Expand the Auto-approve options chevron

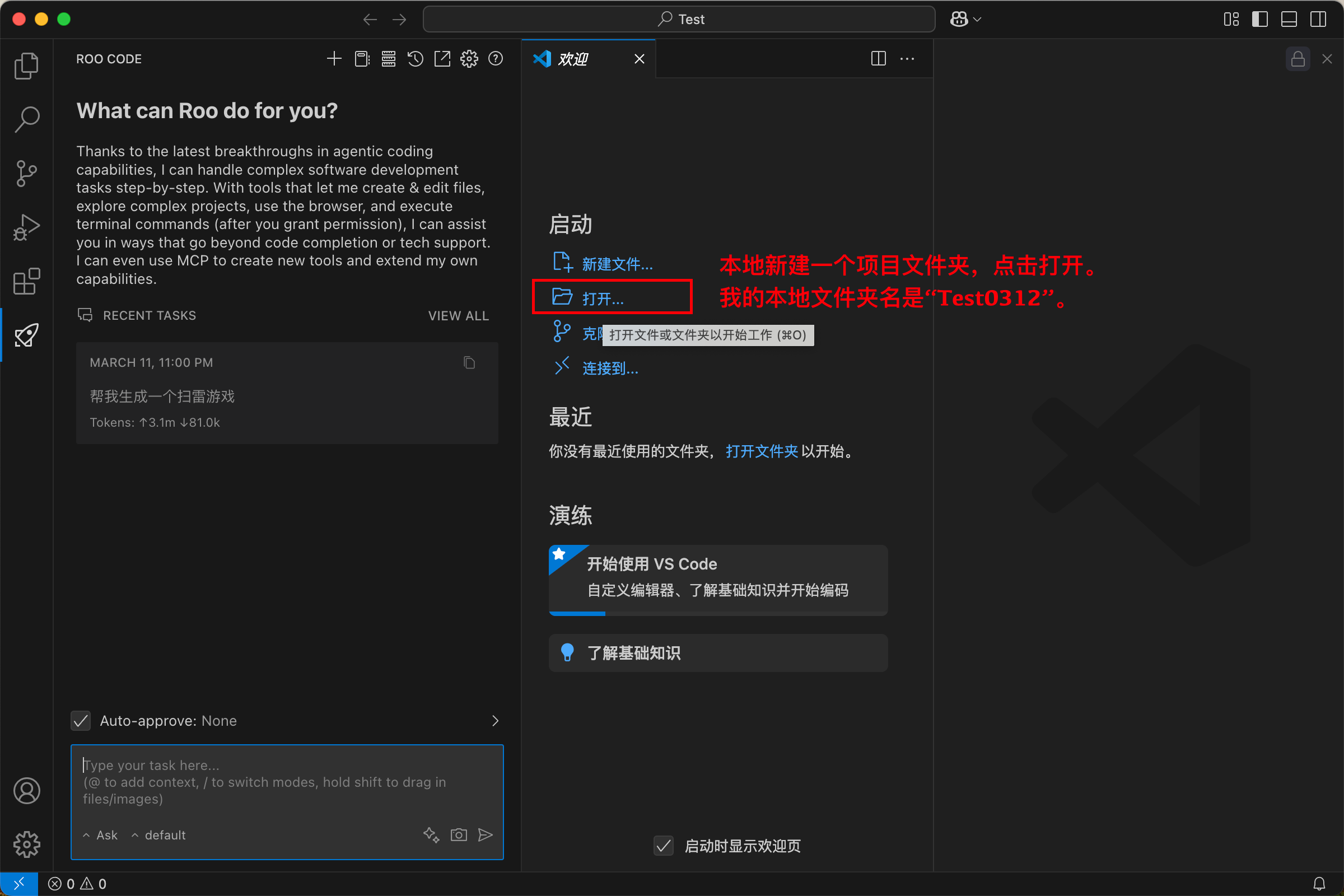(495, 721)
